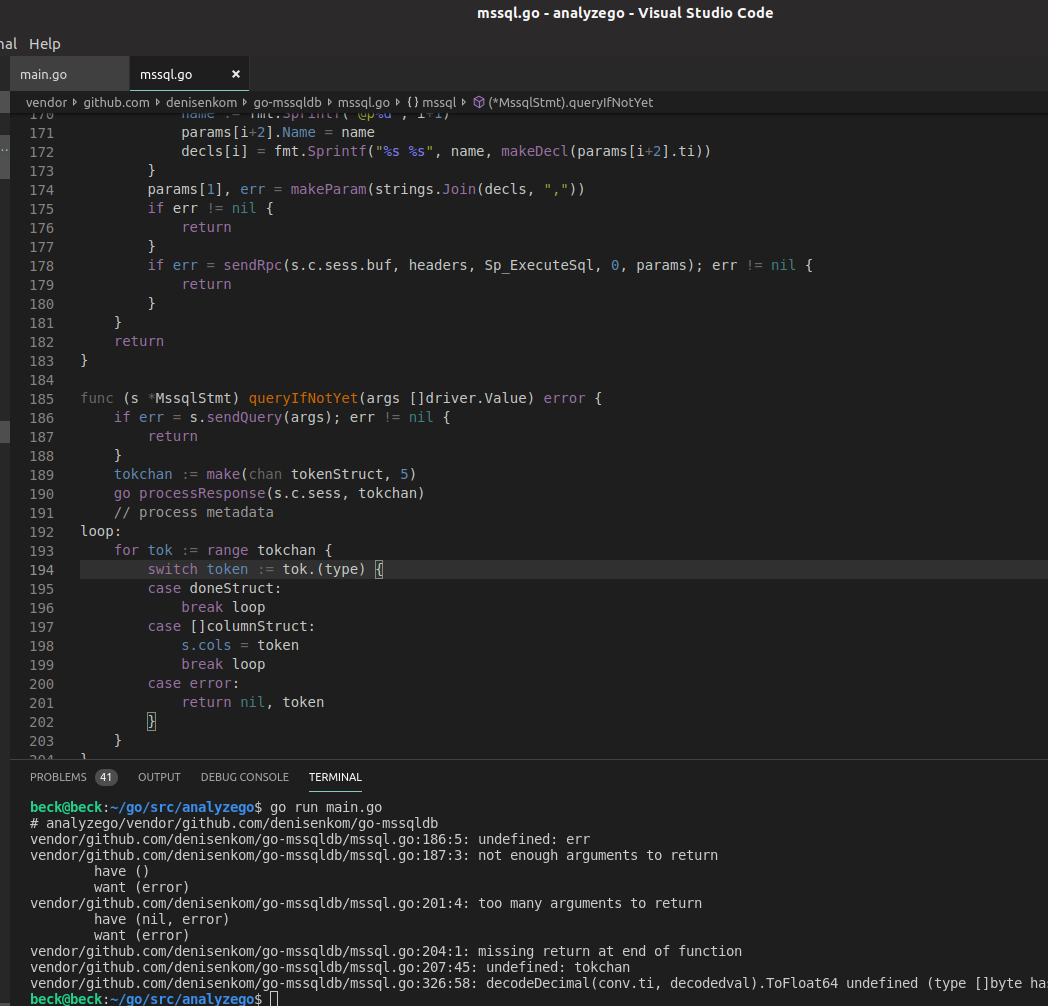Place cursor in the terminal prompt line
The width and height of the screenshot is (1048, 1006).
pos(270,998)
